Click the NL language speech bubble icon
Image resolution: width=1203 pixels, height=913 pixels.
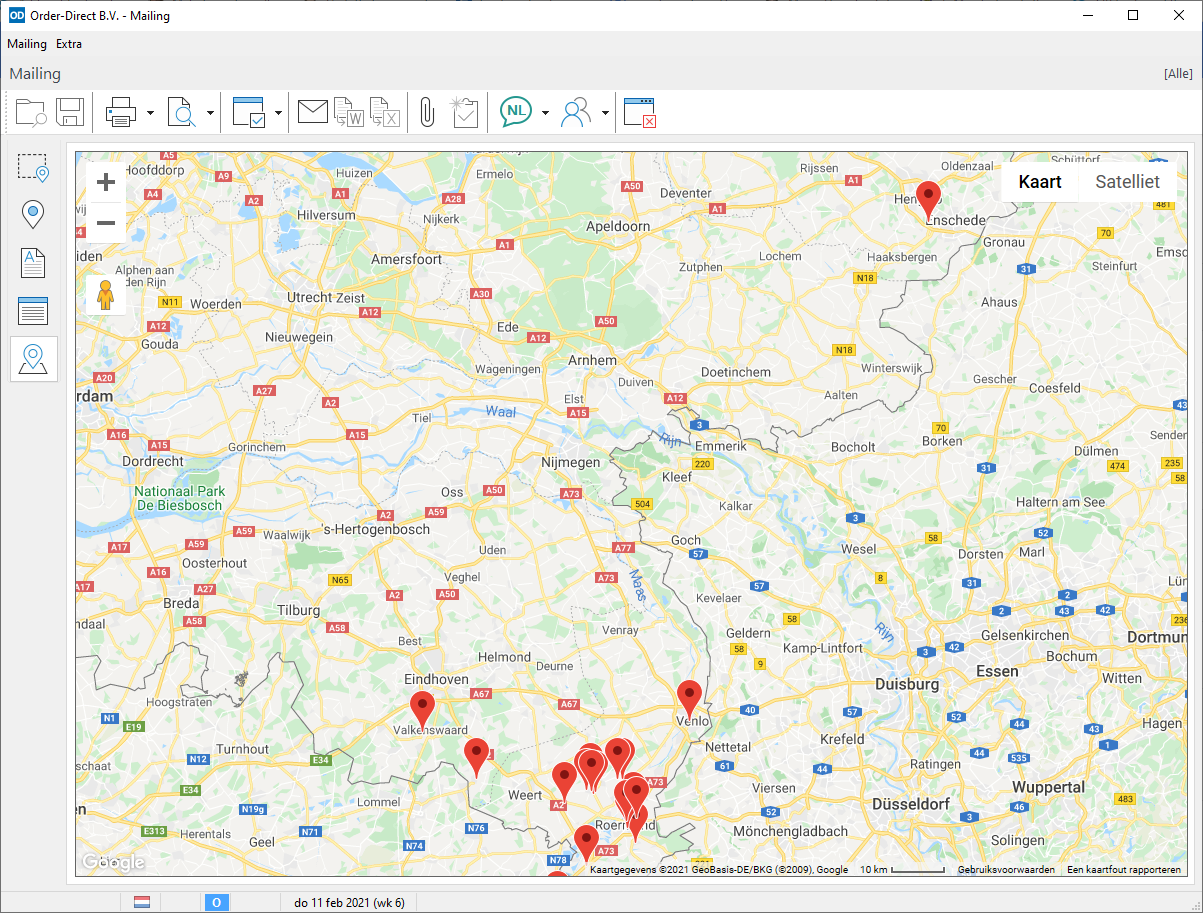click(516, 112)
